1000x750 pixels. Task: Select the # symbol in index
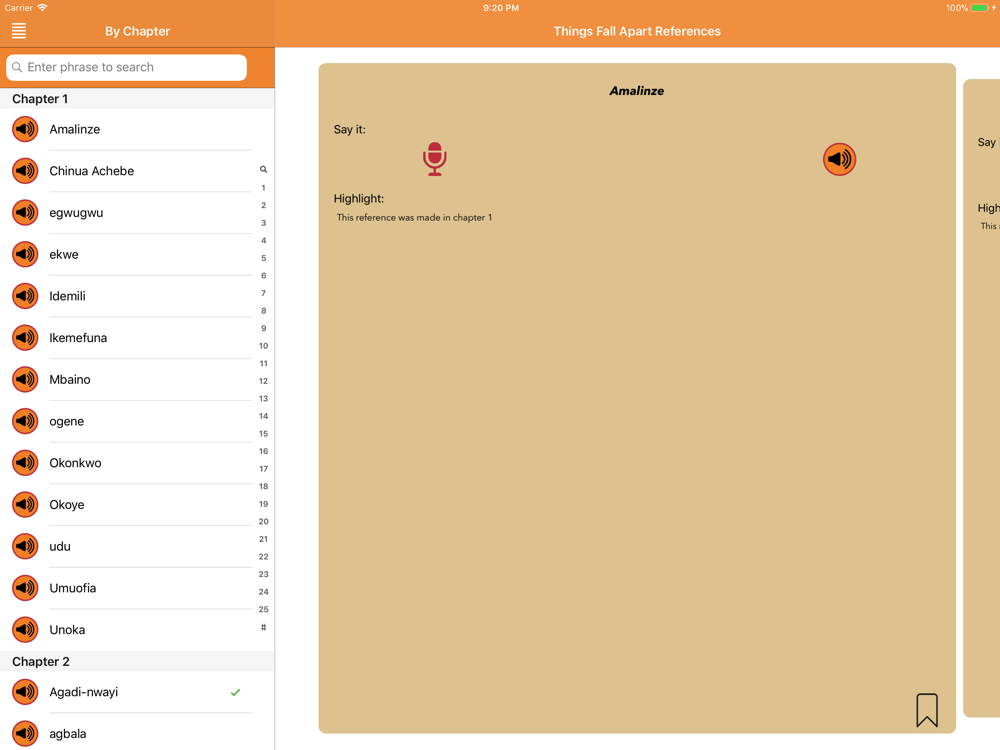click(x=263, y=627)
